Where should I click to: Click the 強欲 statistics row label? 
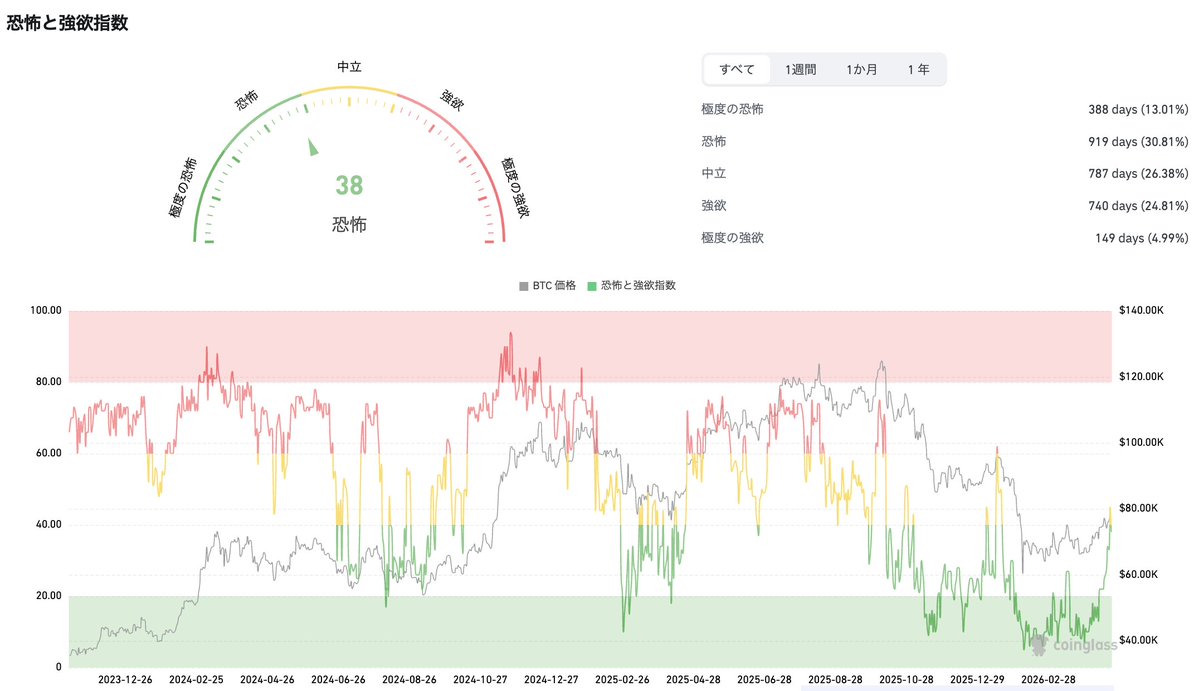pyautogui.click(x=713, y=206)
